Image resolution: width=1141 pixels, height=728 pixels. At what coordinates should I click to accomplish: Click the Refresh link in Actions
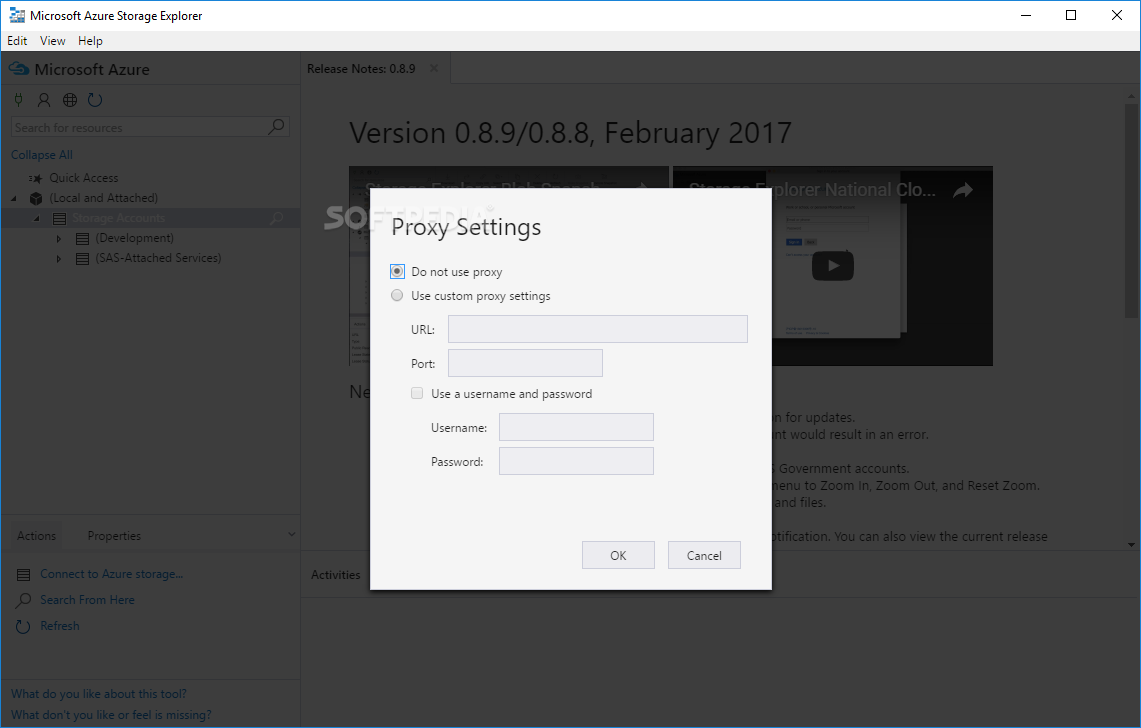(60, 626)
